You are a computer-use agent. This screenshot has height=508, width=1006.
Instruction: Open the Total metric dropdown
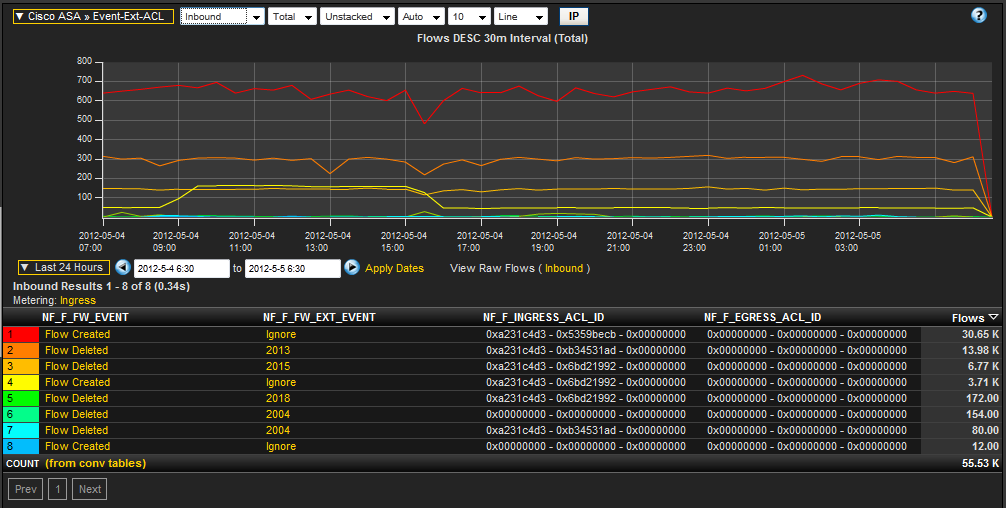coord(292,17)
